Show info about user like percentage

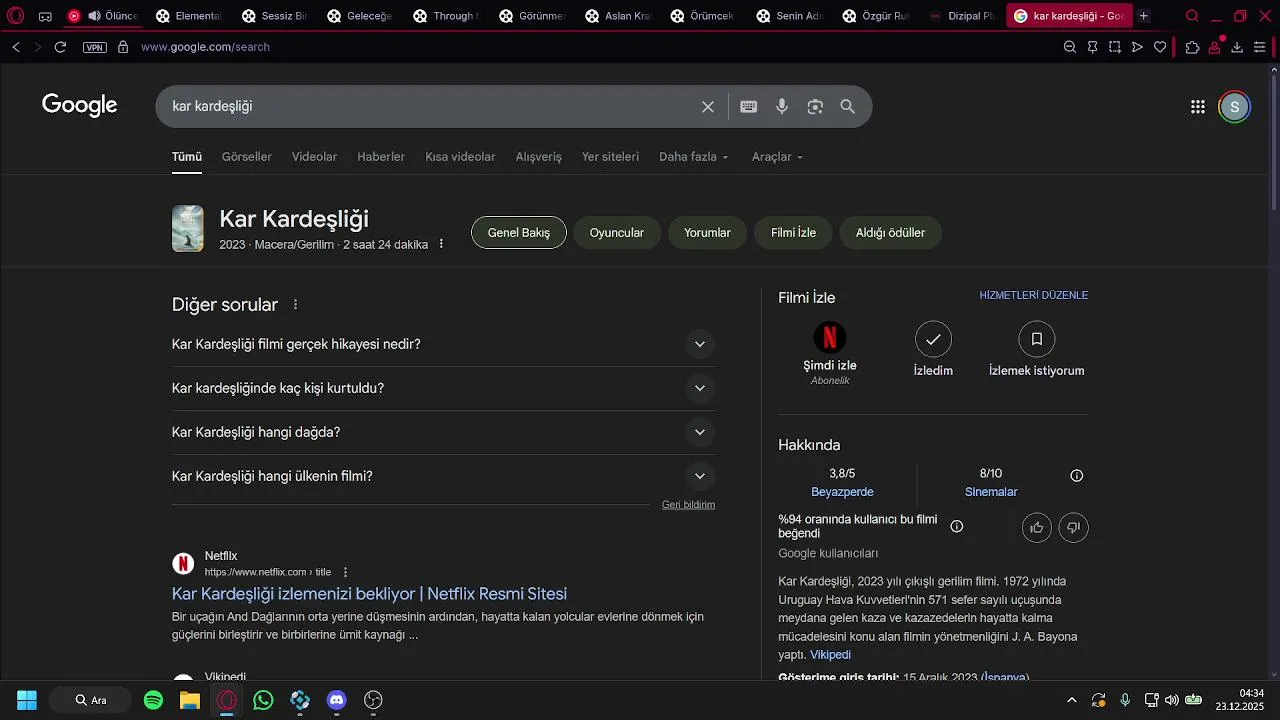click(957, 526)
